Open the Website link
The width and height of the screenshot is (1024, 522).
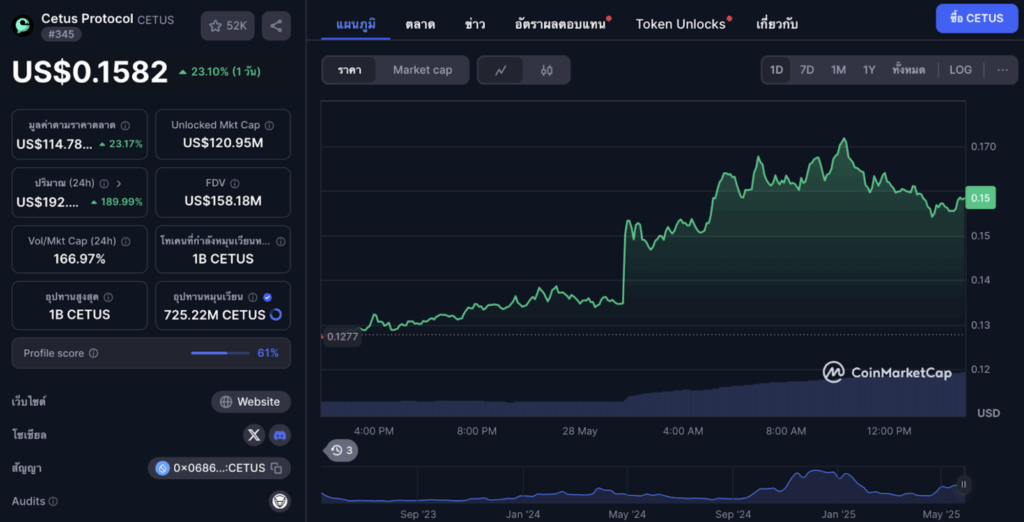coord(250,402)
